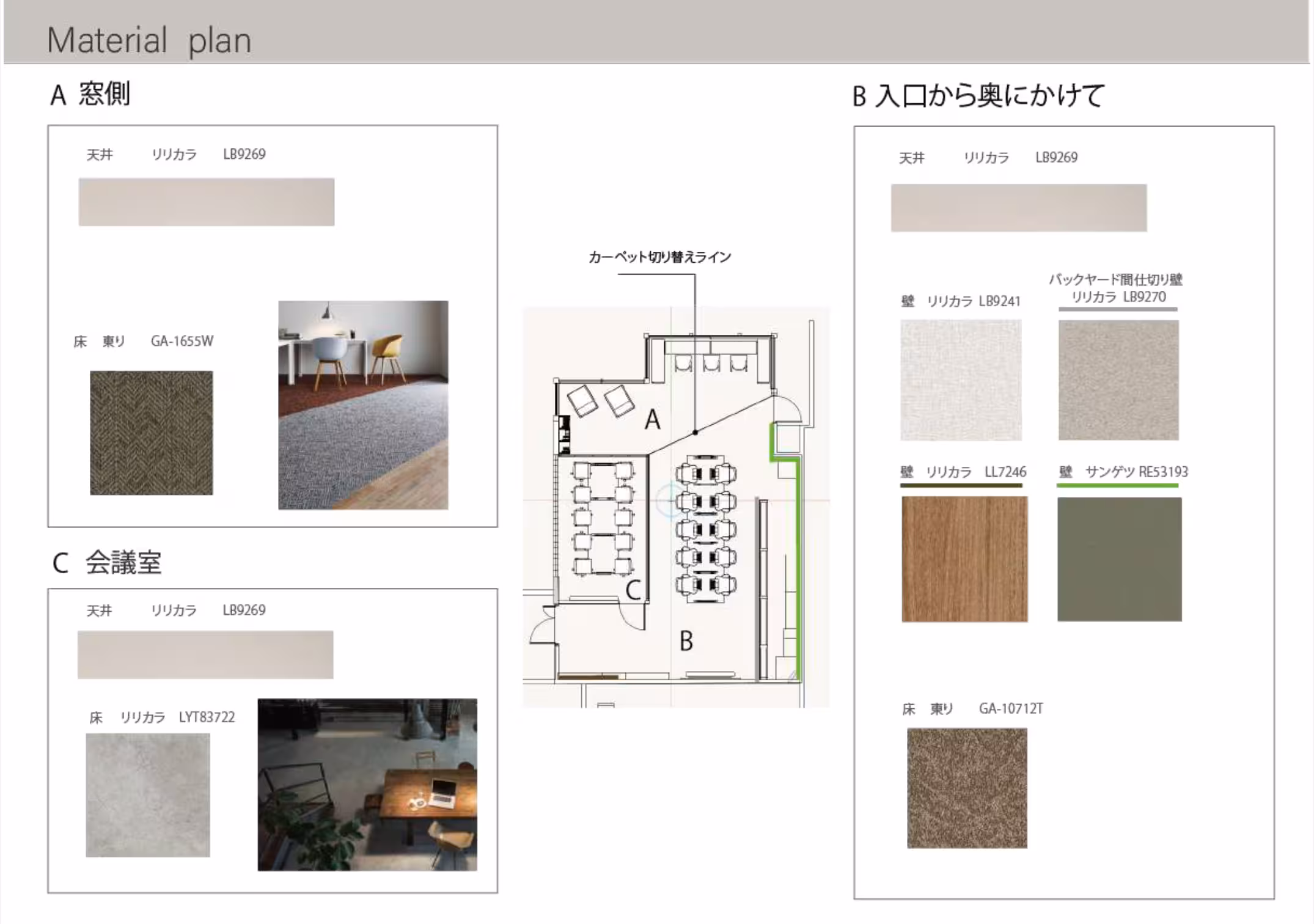Click LB9269 ceiling code in section B
This screenshot has height=924, width=1314.
click(1057, 158)
